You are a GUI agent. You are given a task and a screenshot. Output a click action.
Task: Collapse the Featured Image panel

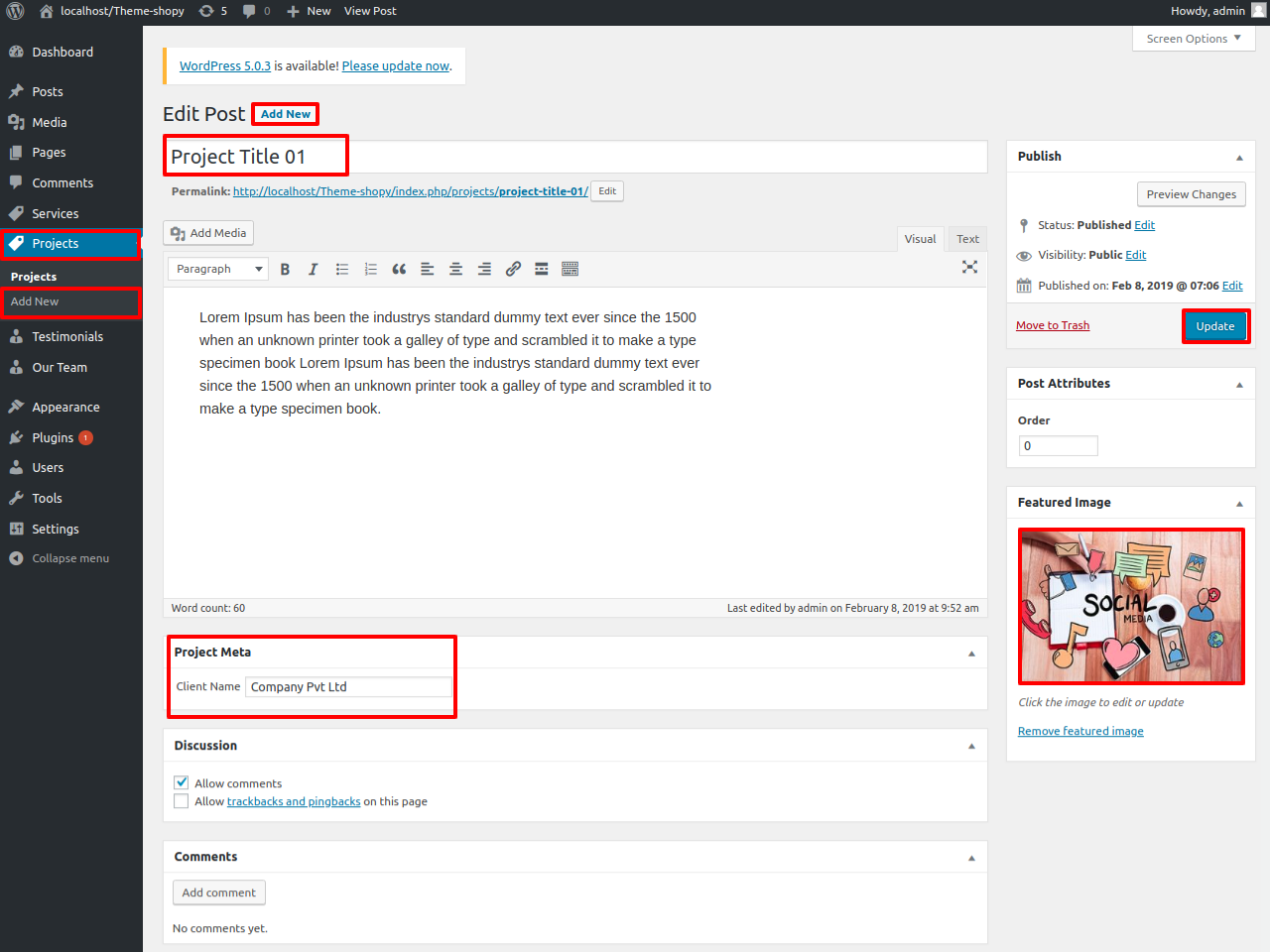point(1239,504)
